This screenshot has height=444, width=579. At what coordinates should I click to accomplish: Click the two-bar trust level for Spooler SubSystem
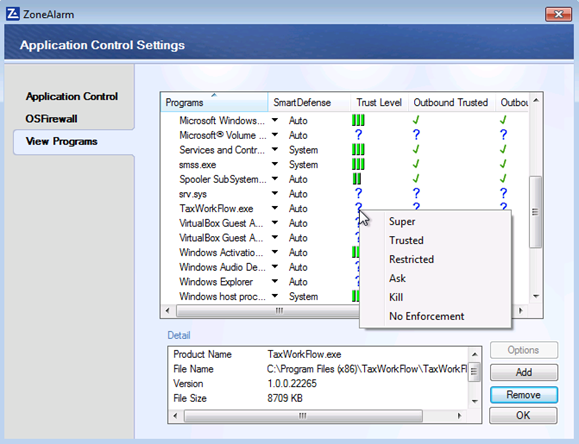(357, 179)
